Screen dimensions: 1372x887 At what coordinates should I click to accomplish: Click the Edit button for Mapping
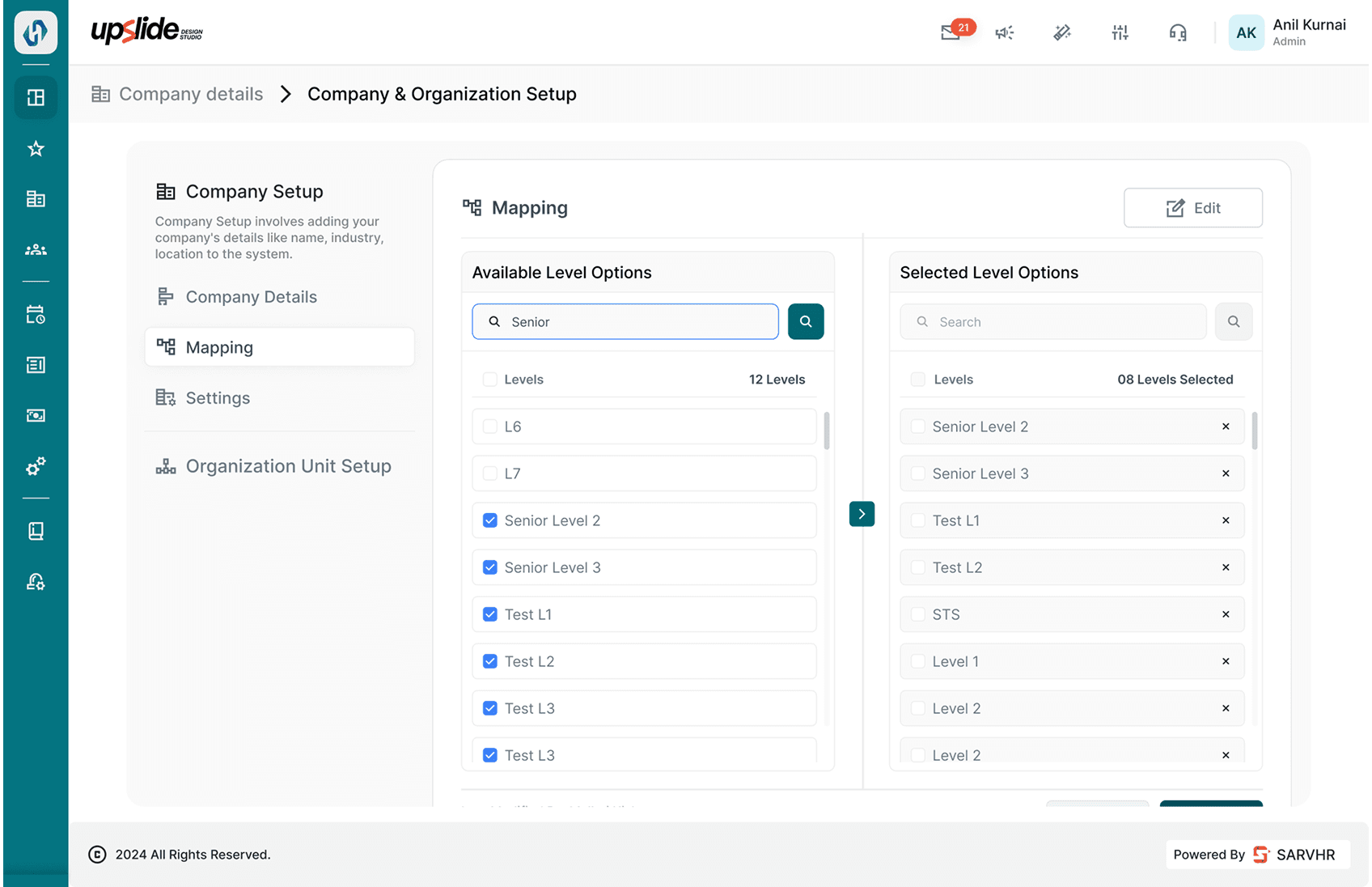click(1192, 208)
